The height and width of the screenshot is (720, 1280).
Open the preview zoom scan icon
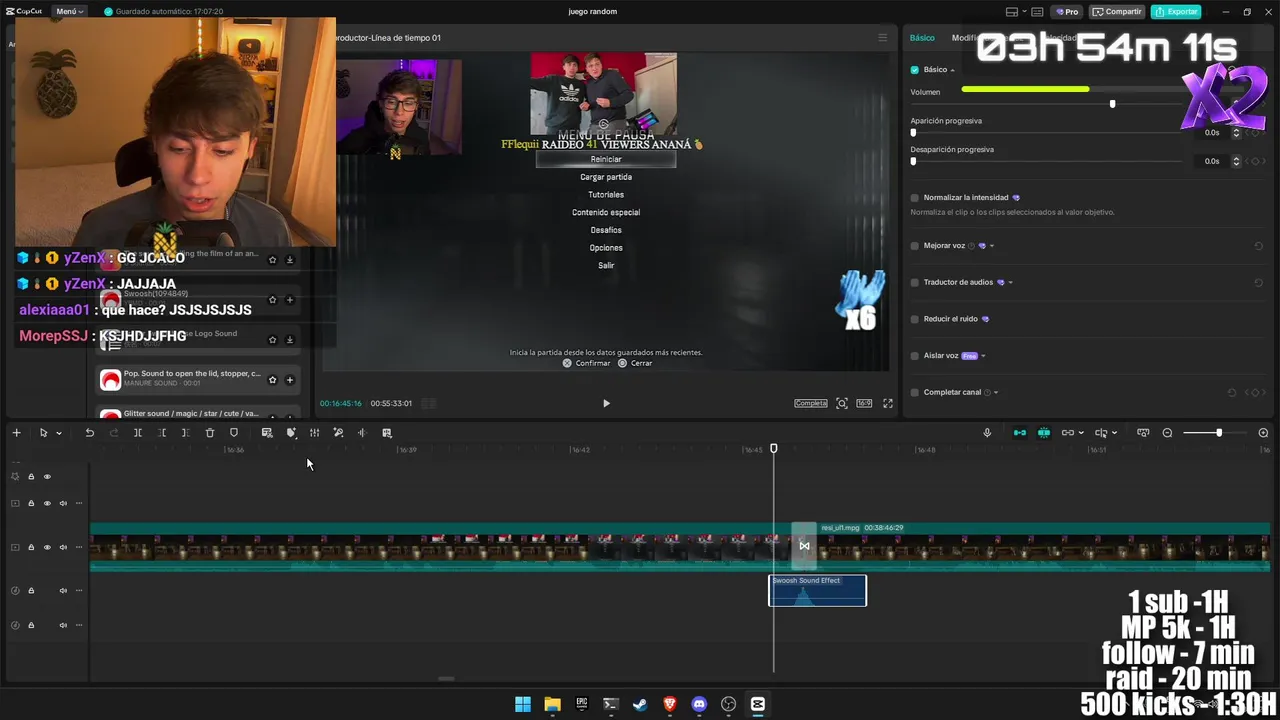842,403
